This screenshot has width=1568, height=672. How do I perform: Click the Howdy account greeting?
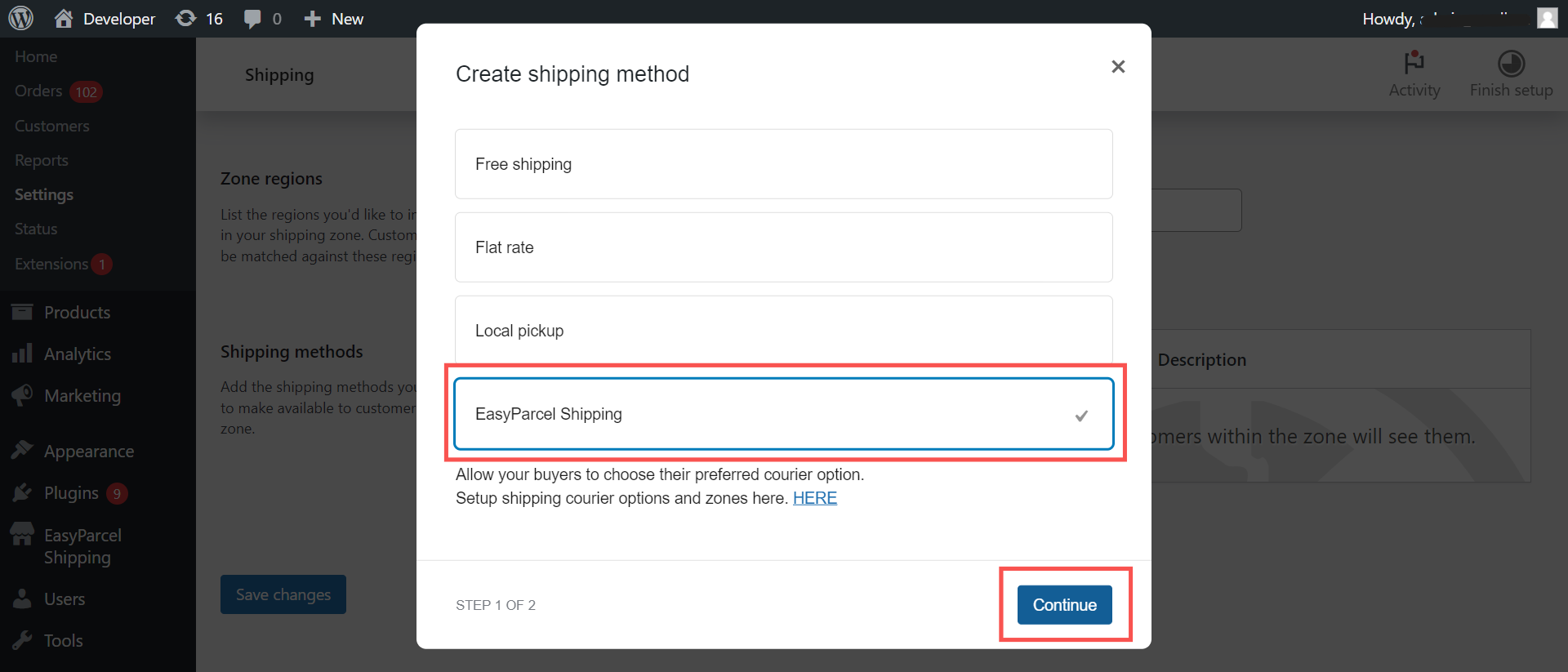1388,19
